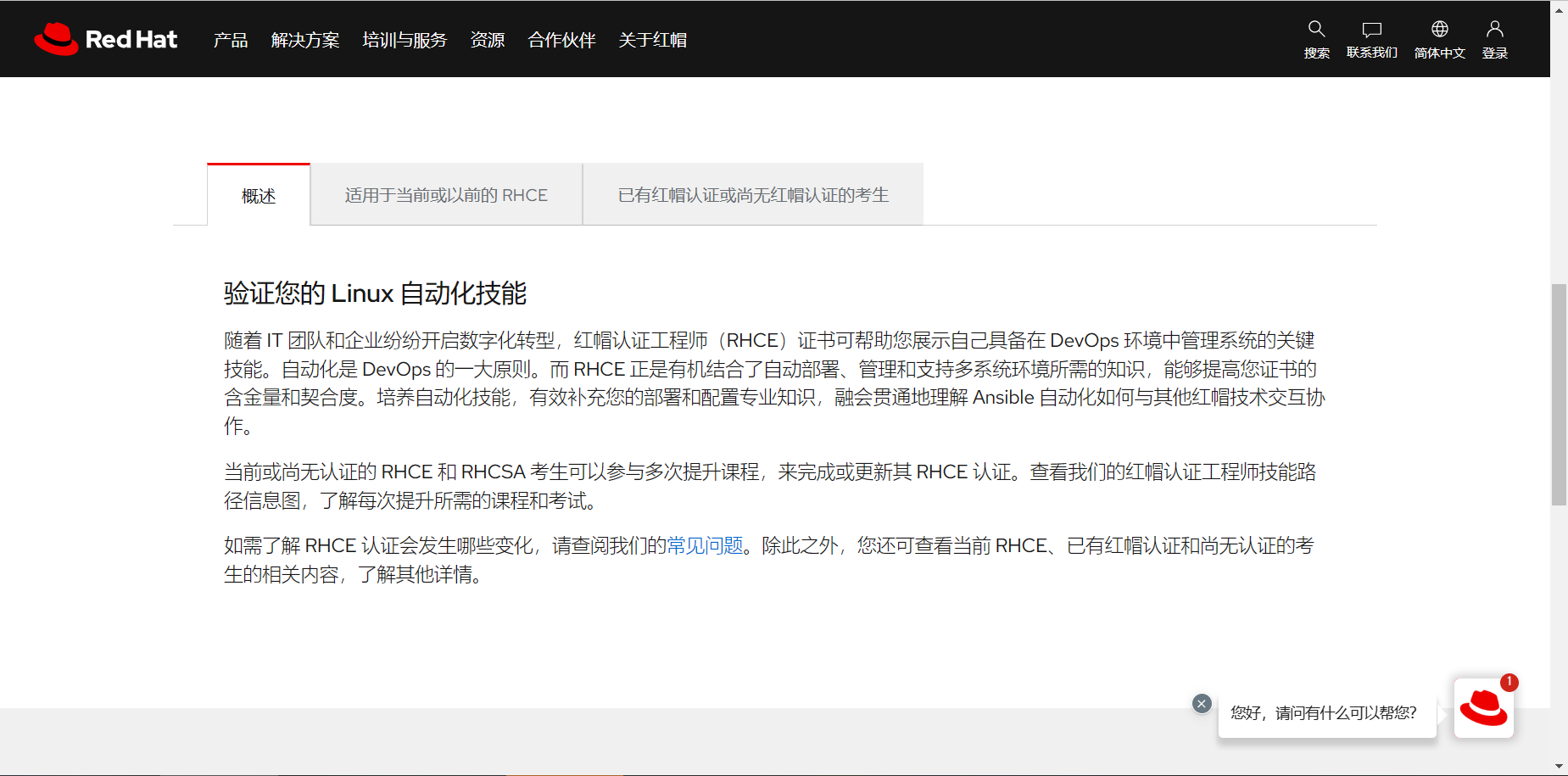The width and height of the screenshot is (1568, 776).
Task: Select the 概述 tab
Action: 259,196
